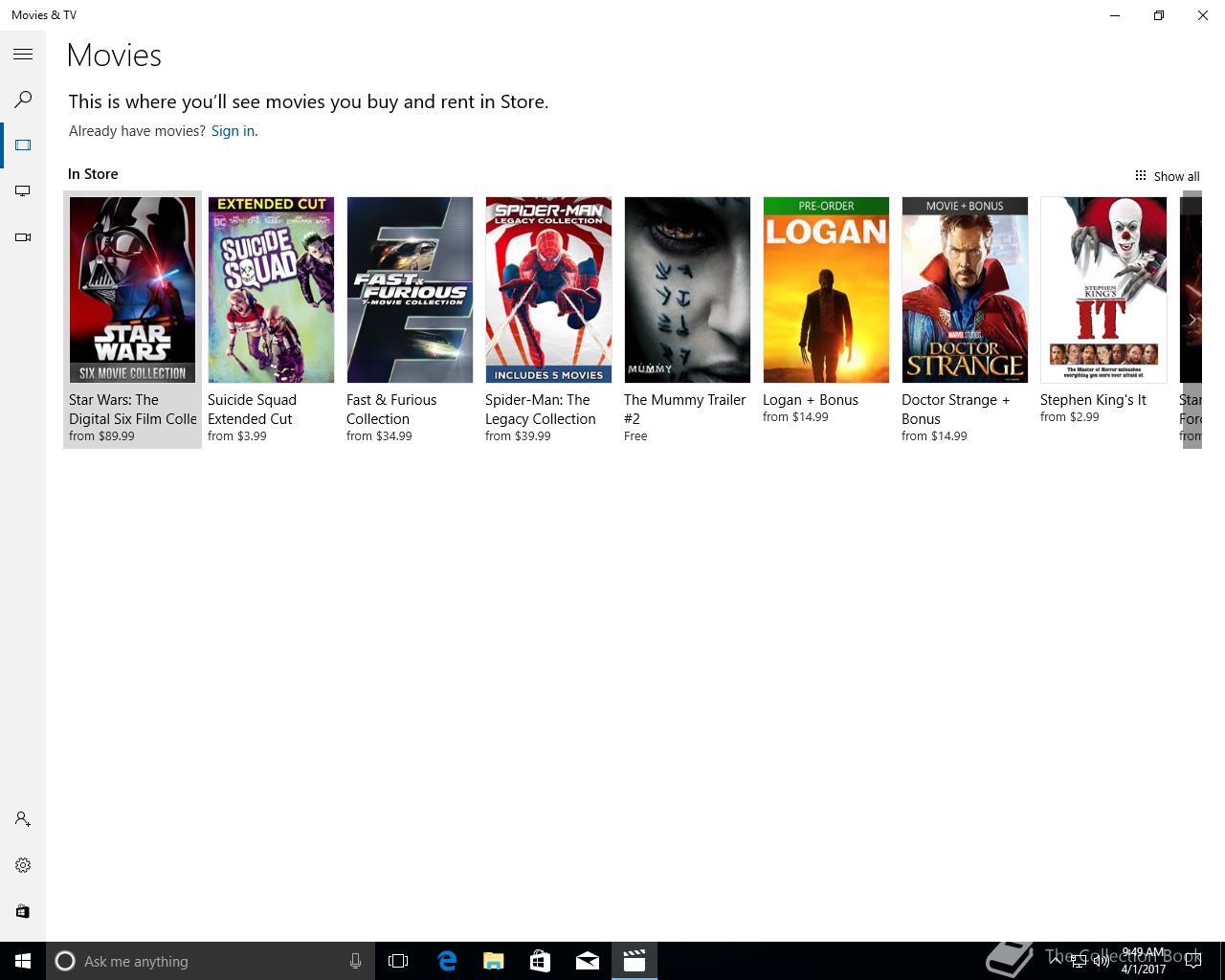This screenshot has width=1225, height=980.
Task: Open the hamburger navigation menu
Action: 23,55
